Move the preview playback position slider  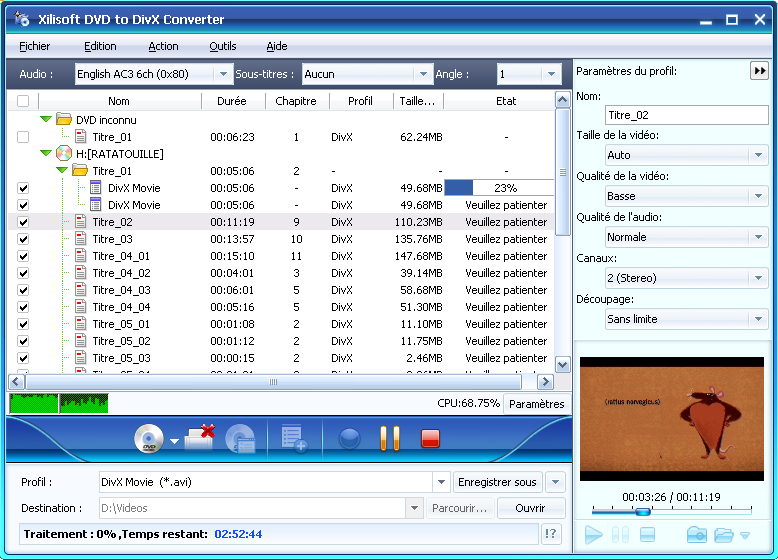[643, 511]
